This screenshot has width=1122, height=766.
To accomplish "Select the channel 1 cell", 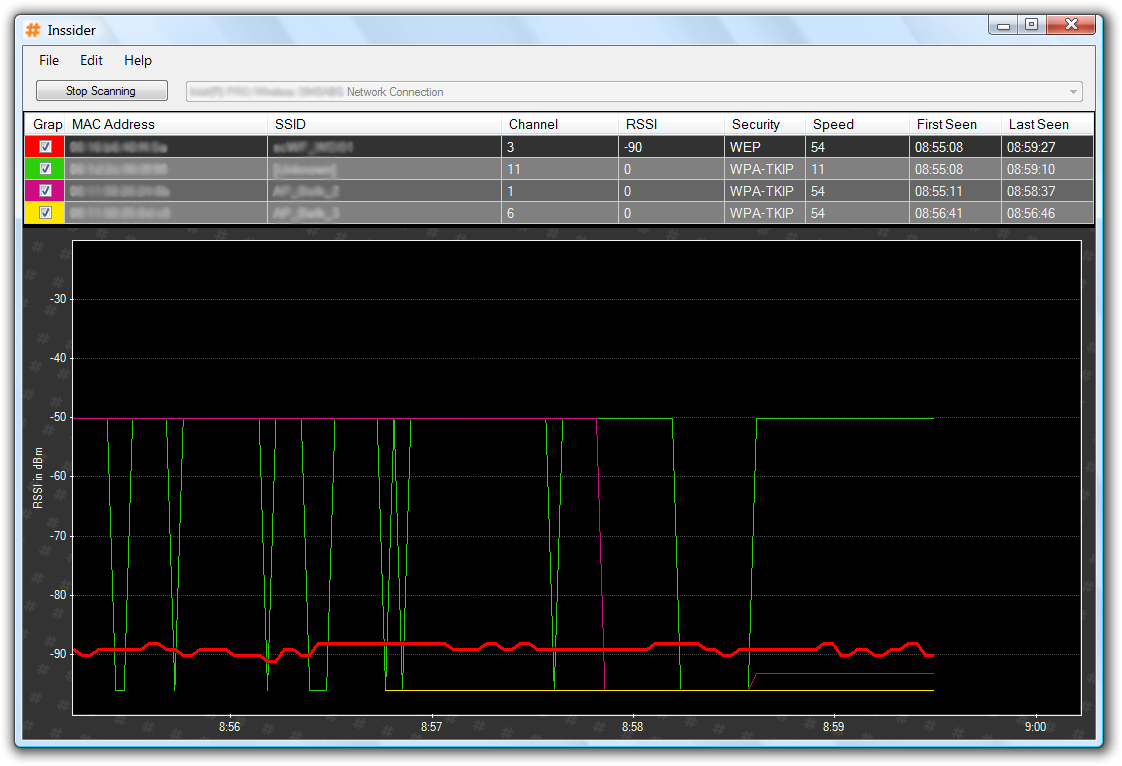I will pos(560,191).
